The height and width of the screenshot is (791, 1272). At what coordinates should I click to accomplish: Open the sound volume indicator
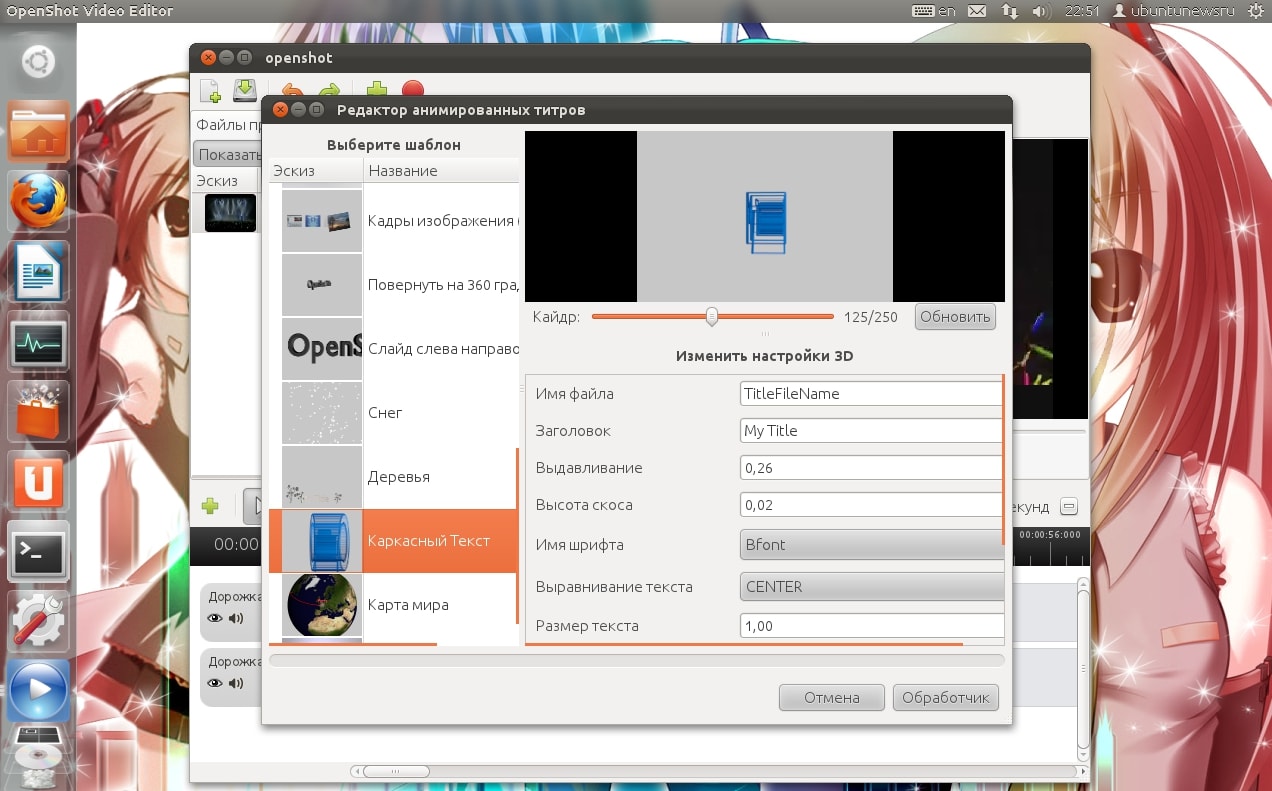[1041, 11]
